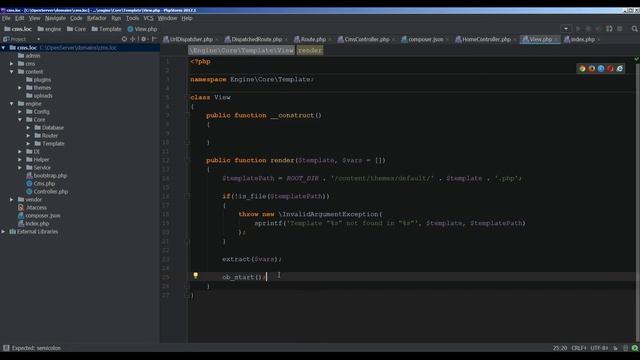Image resolution: width=640 pixels, height=360 pixels.
Task: Click Core breadcrumb in navigation bar
Action: (77, 29)
